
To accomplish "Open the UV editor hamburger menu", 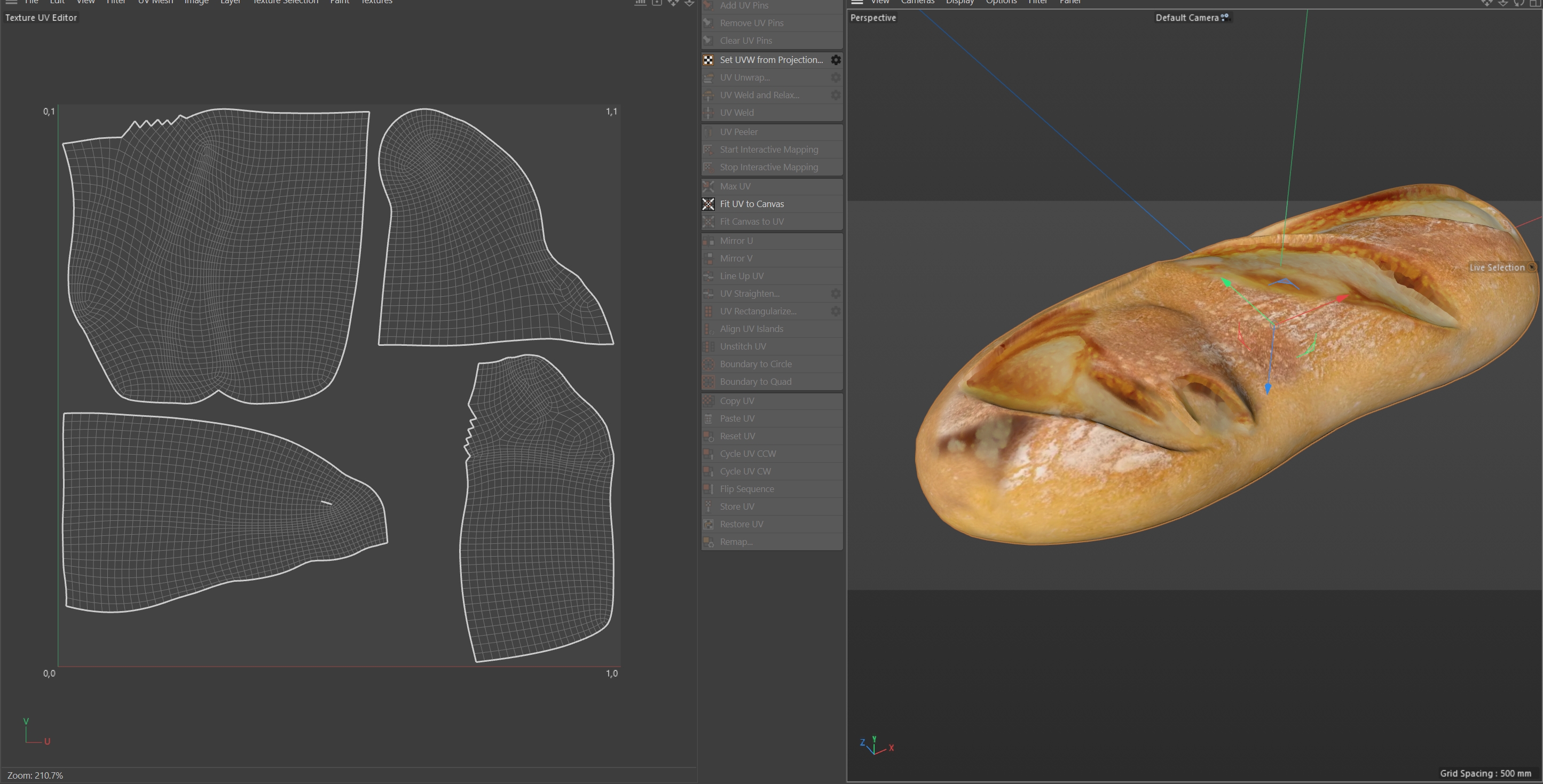I will click(11, 2).
